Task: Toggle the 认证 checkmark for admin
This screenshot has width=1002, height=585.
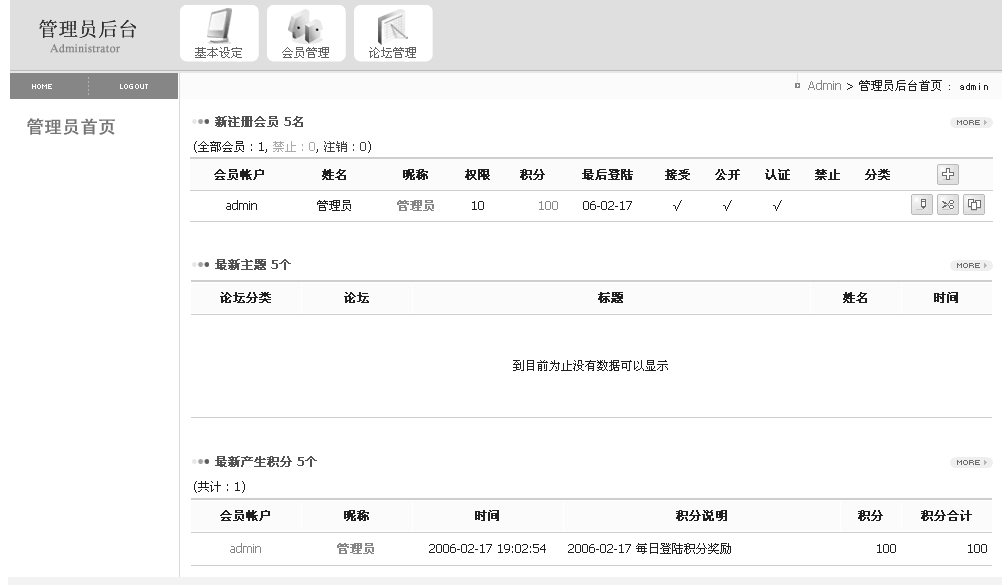Action: tap(777, 206)
